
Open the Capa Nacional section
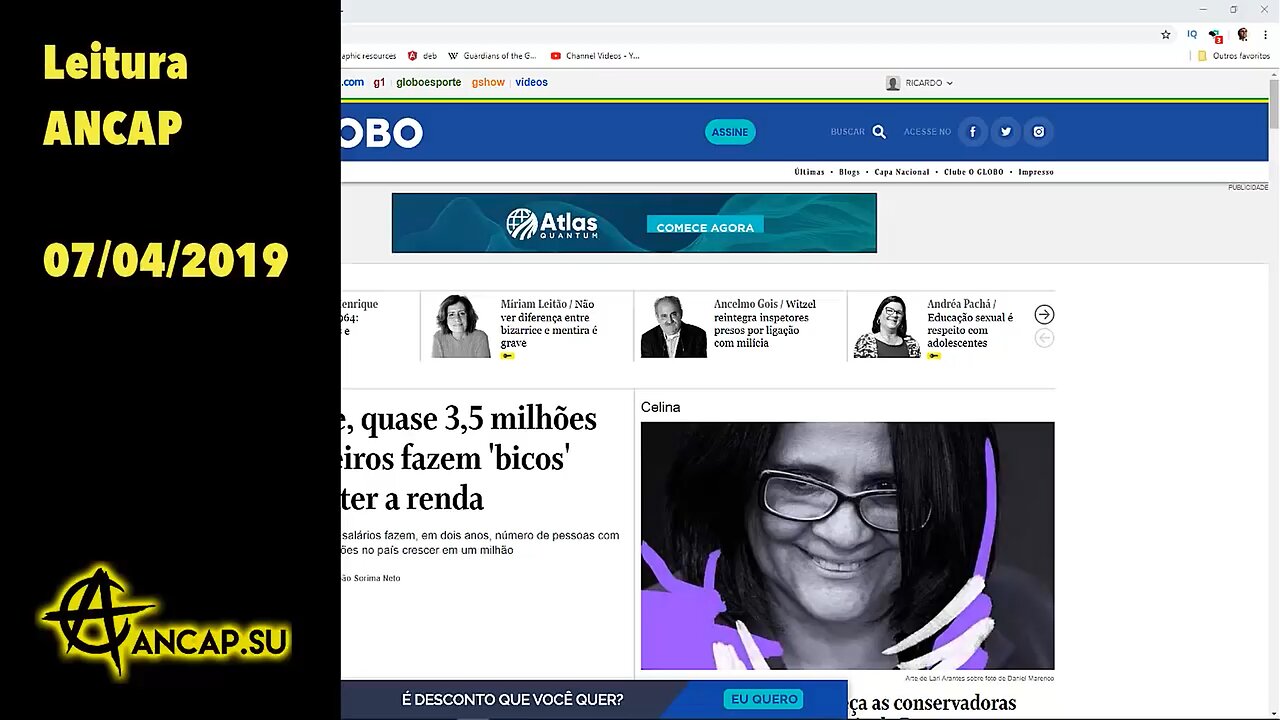tap(902, 172)
